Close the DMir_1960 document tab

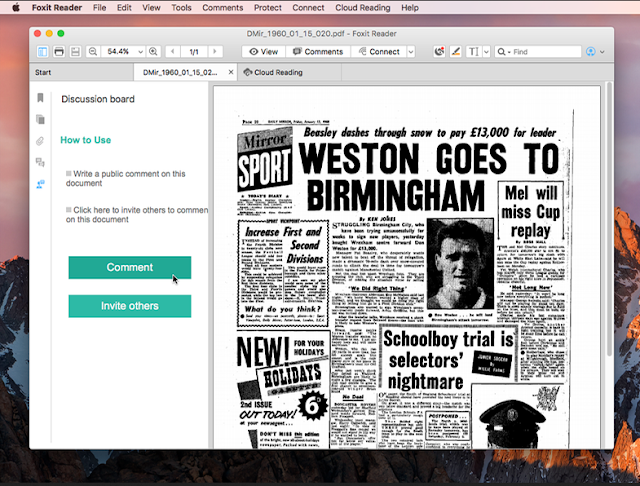click(x=231, y=72)
